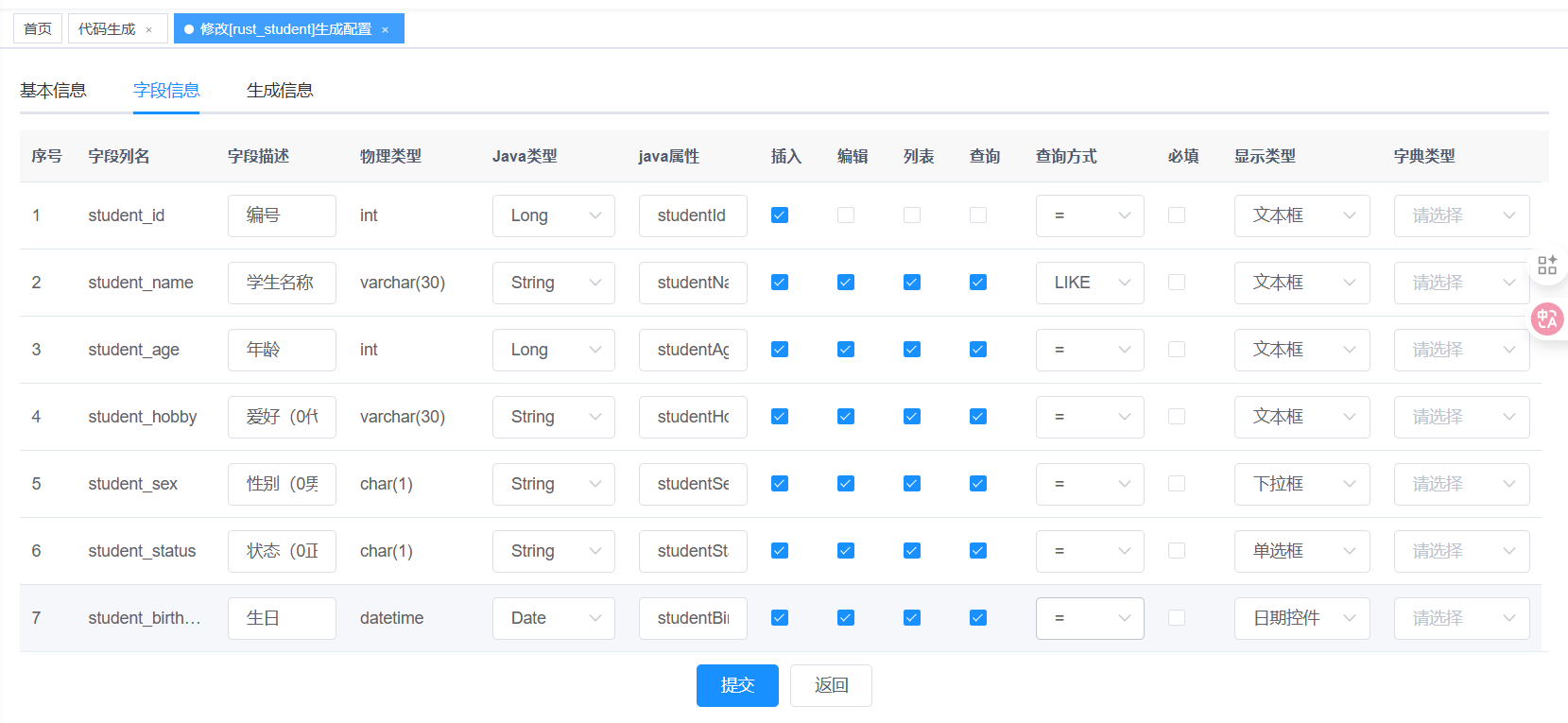
Task: Switch to the 基本信息 tab
Action: point(53,91)
